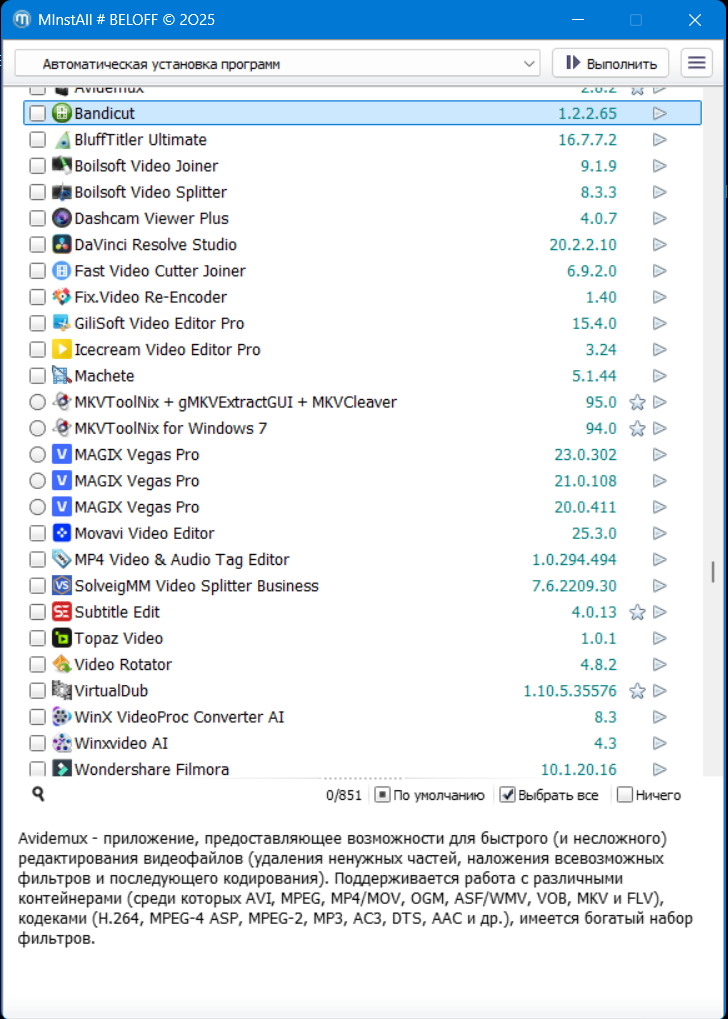Click the 'Выполнить' button

[x=611, y=63]
